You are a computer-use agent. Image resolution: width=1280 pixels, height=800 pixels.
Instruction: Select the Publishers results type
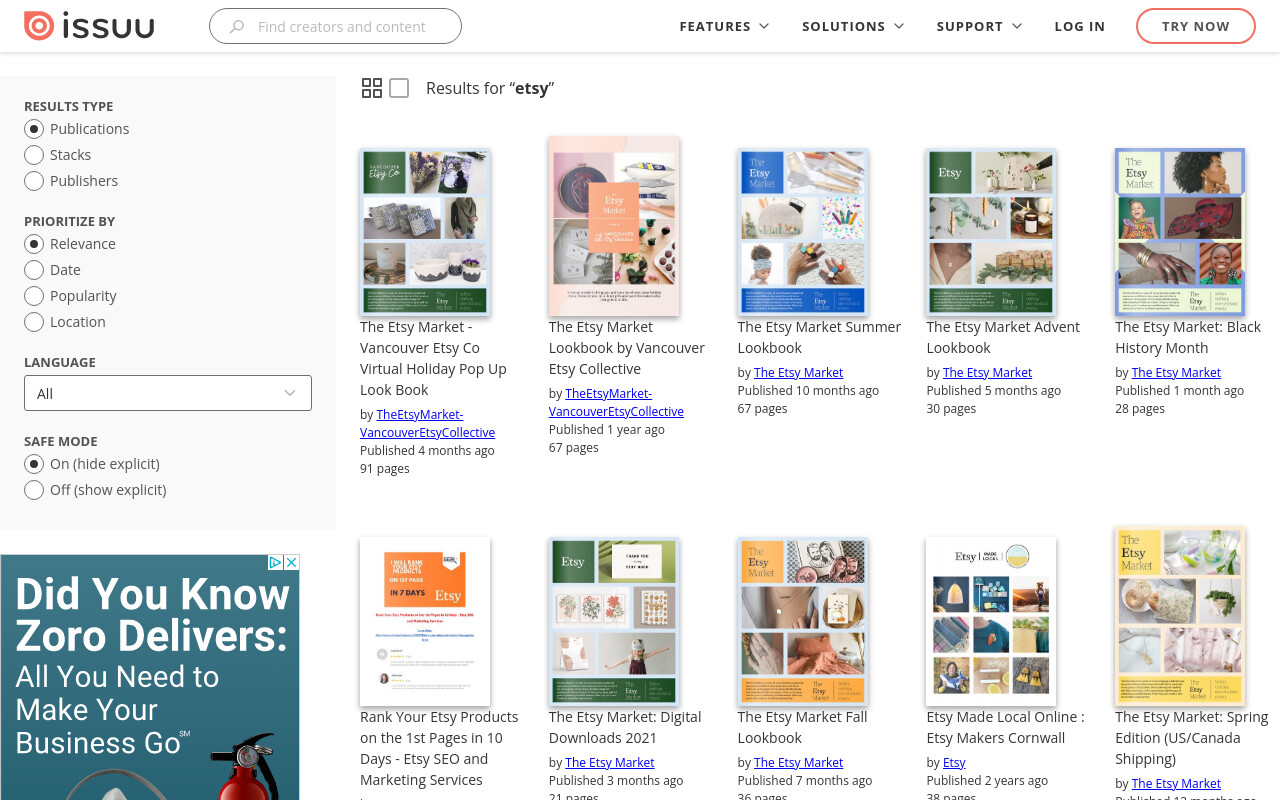pos(34,181)
